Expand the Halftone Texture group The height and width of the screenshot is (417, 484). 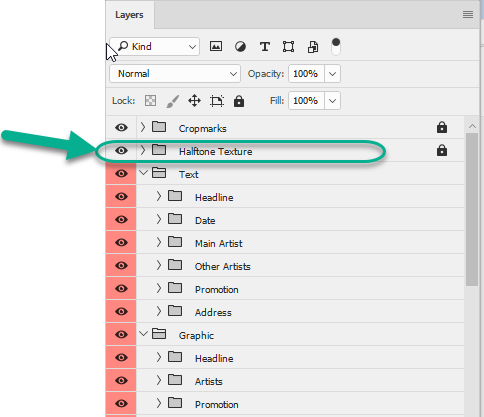click(x=143, y=150)
